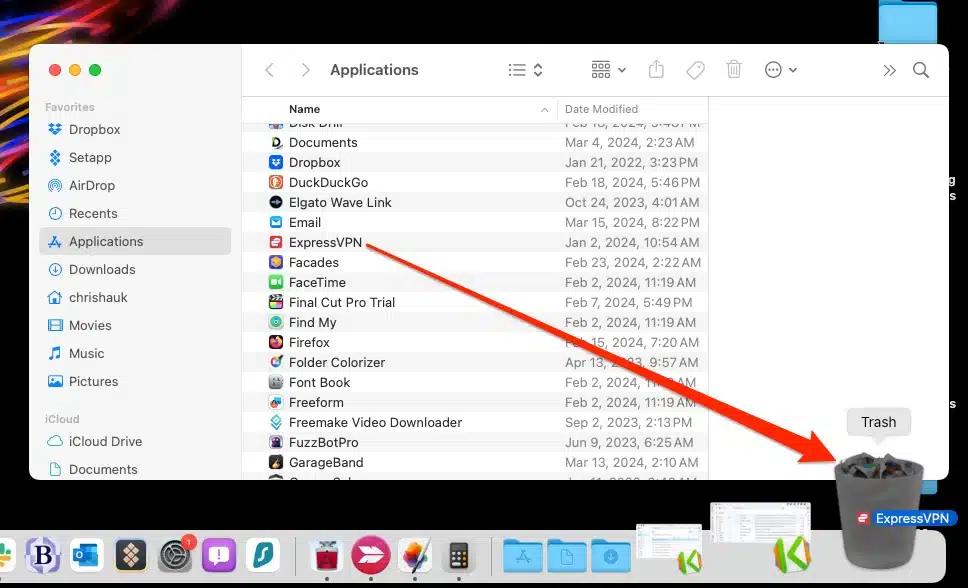Sort by the Date Modified column header

pos(601,109)
